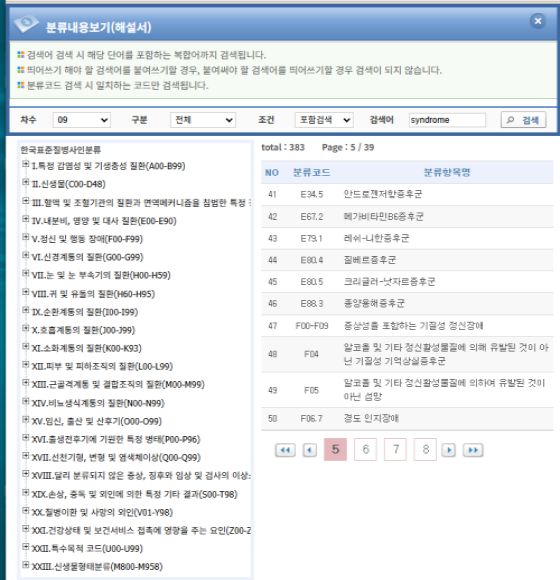Expand I.특정 감염성 및 기생충성 질환 node
Viewport: 560px width, 580px height.
[25, 164]
